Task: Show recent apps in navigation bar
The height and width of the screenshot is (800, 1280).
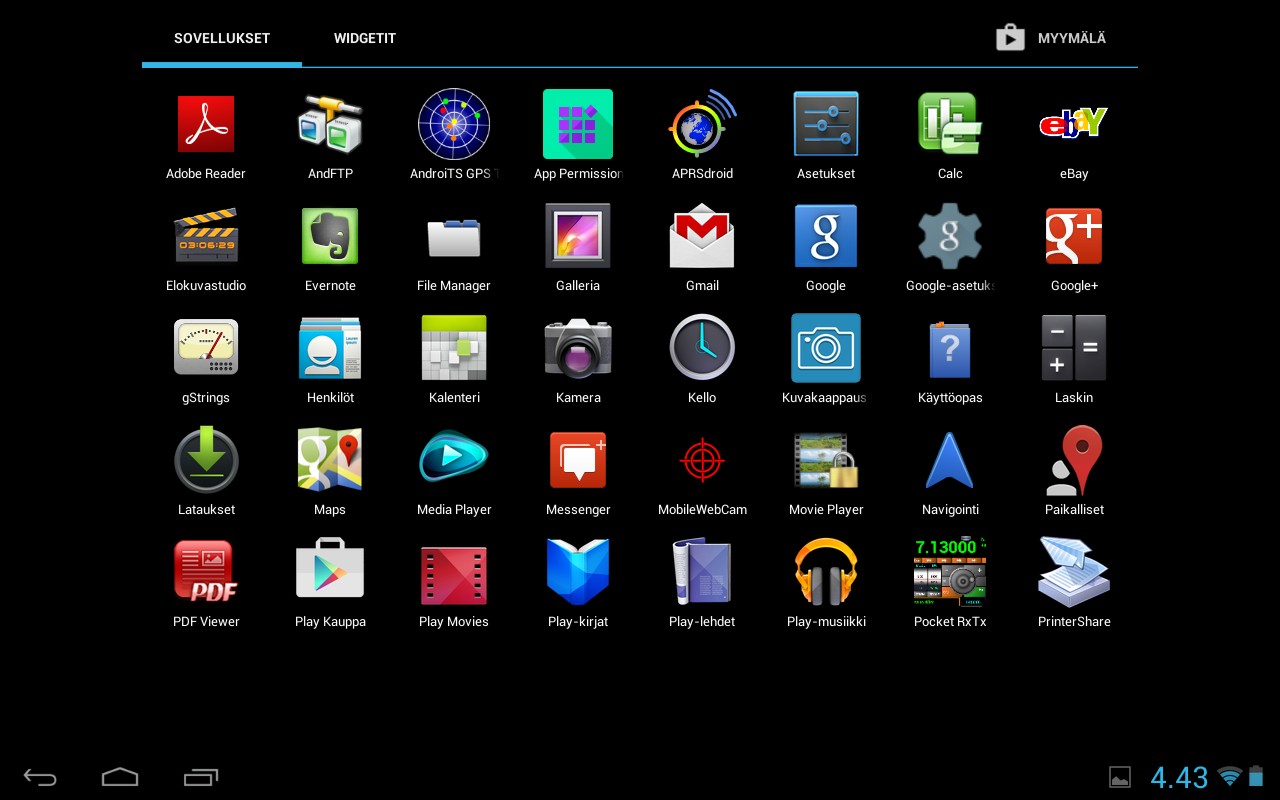Action: click(200, 777)
